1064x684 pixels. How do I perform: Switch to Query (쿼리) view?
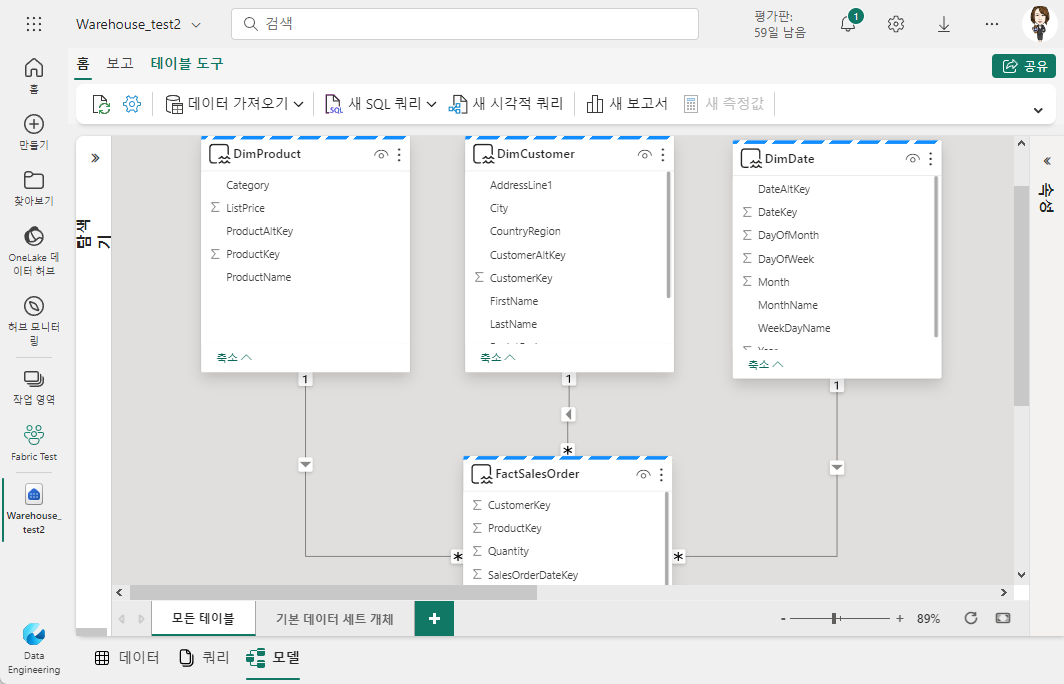pyautogui.click(x=204, y=658)
